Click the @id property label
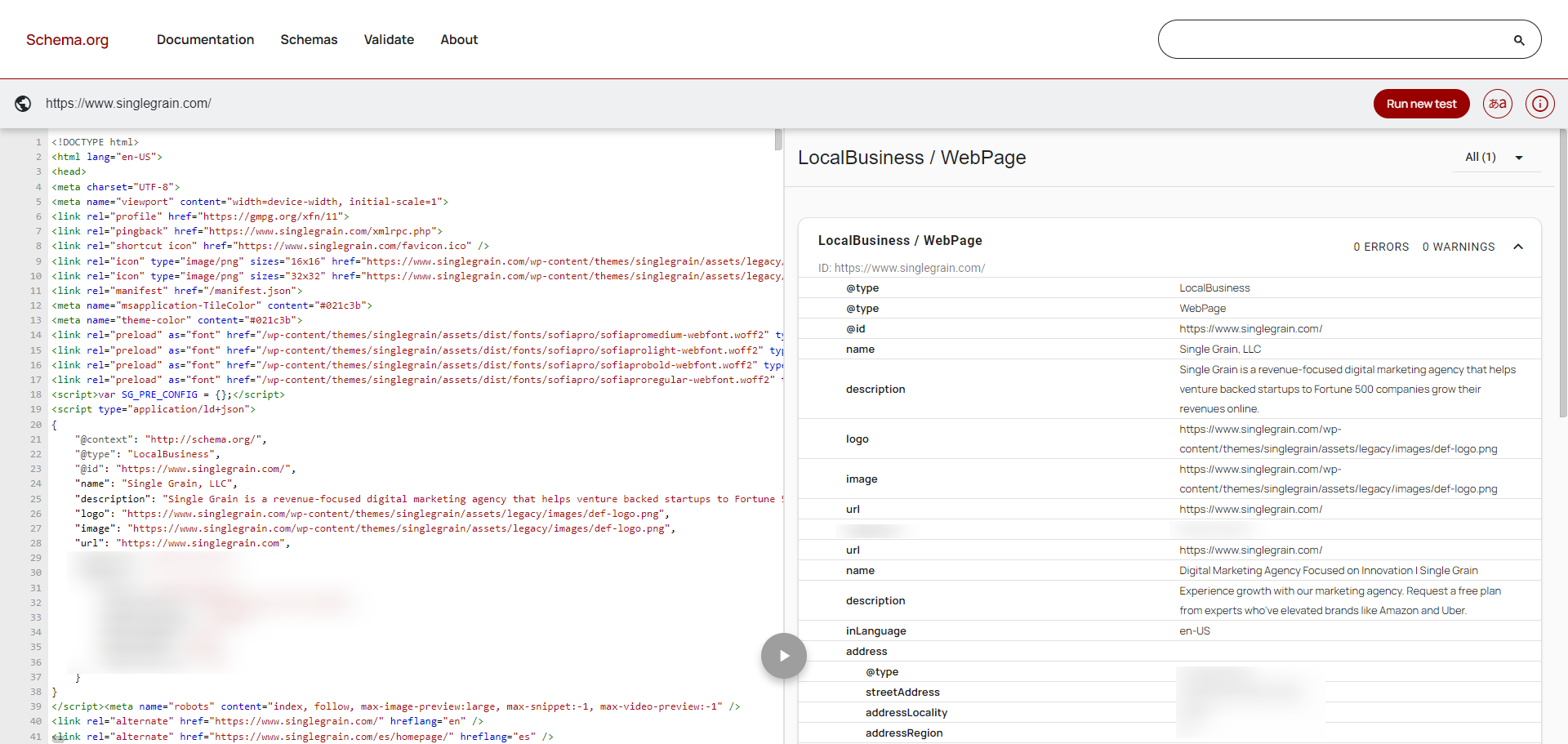Image resolution: width=1568 pixels, height=744 pixels. 856,329
